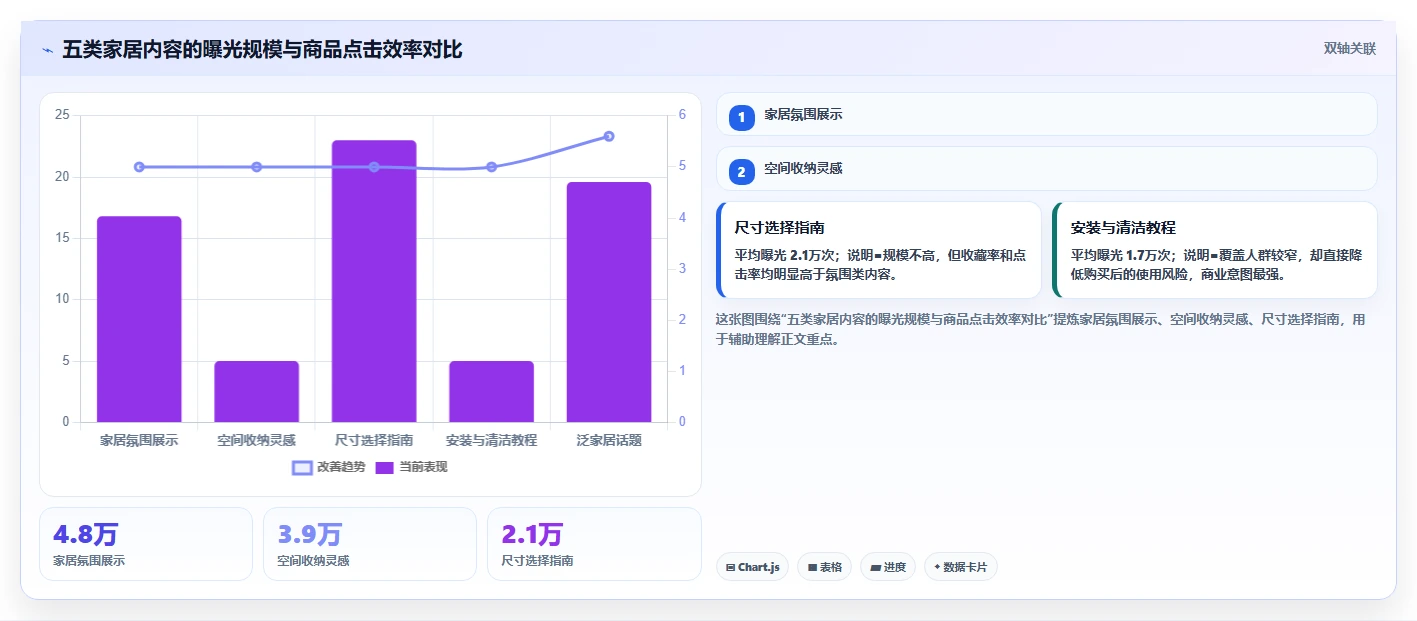
Task: Select the 空间收纳灵感 bar in the chart
Action: [257, 391]
